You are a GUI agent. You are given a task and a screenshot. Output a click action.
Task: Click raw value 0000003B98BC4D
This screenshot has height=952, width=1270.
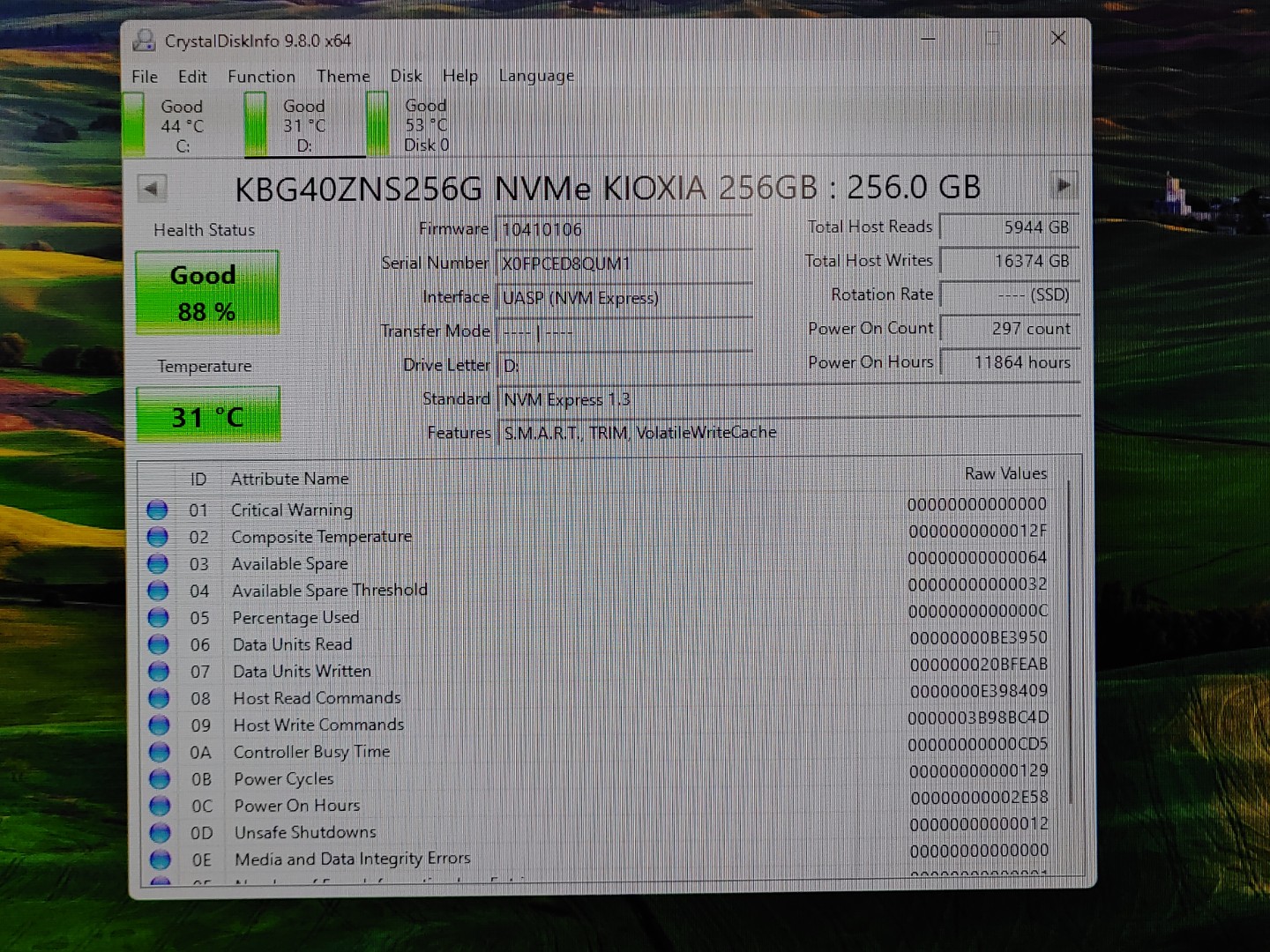[978, 718]
